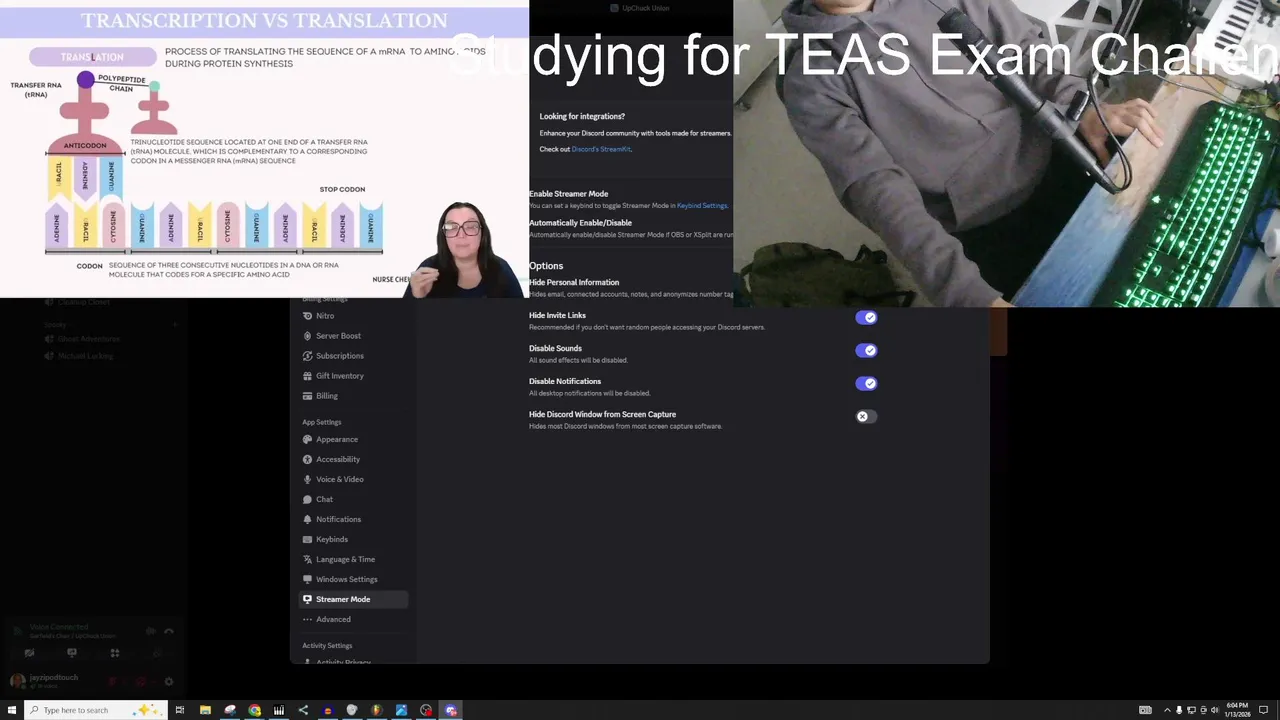
Task: Open Chat settings
Action: [x=354, y=499]
